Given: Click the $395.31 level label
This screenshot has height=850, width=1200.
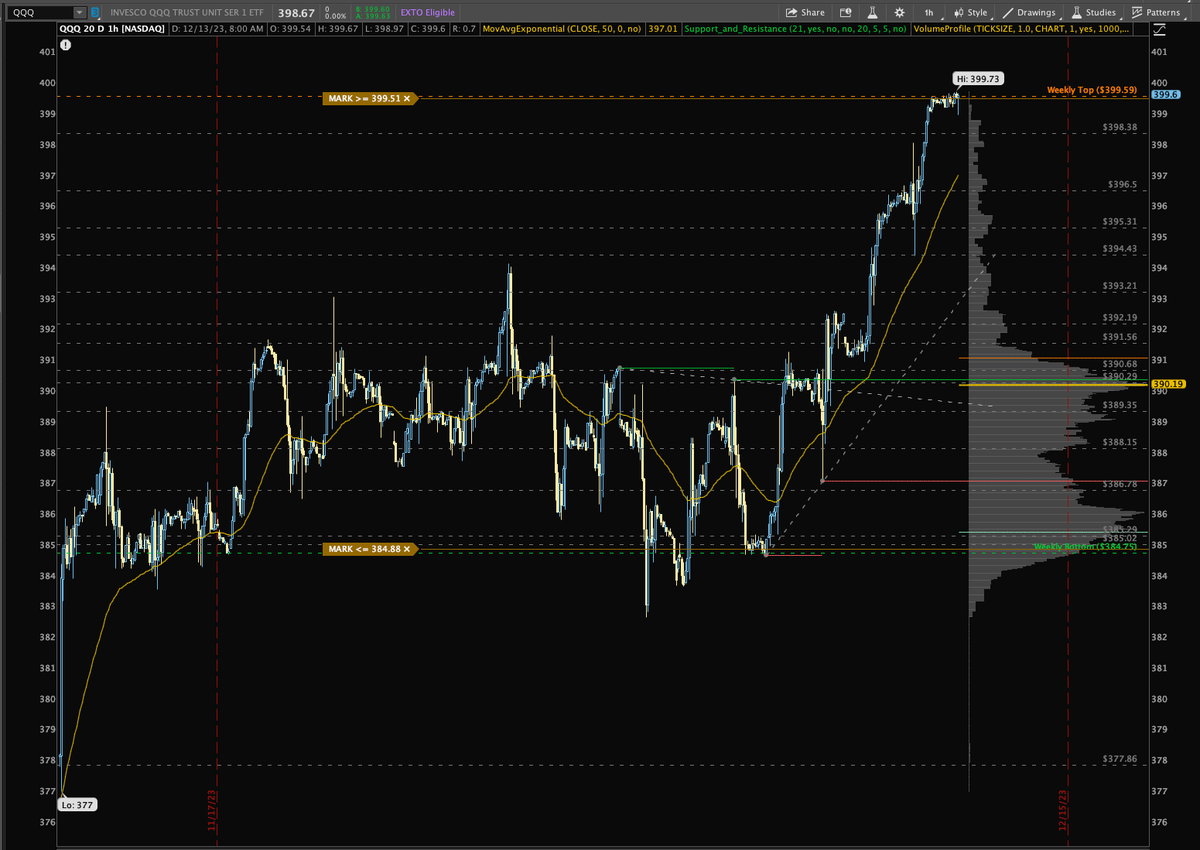Looking at the screenshot, I should (1119, 221).
